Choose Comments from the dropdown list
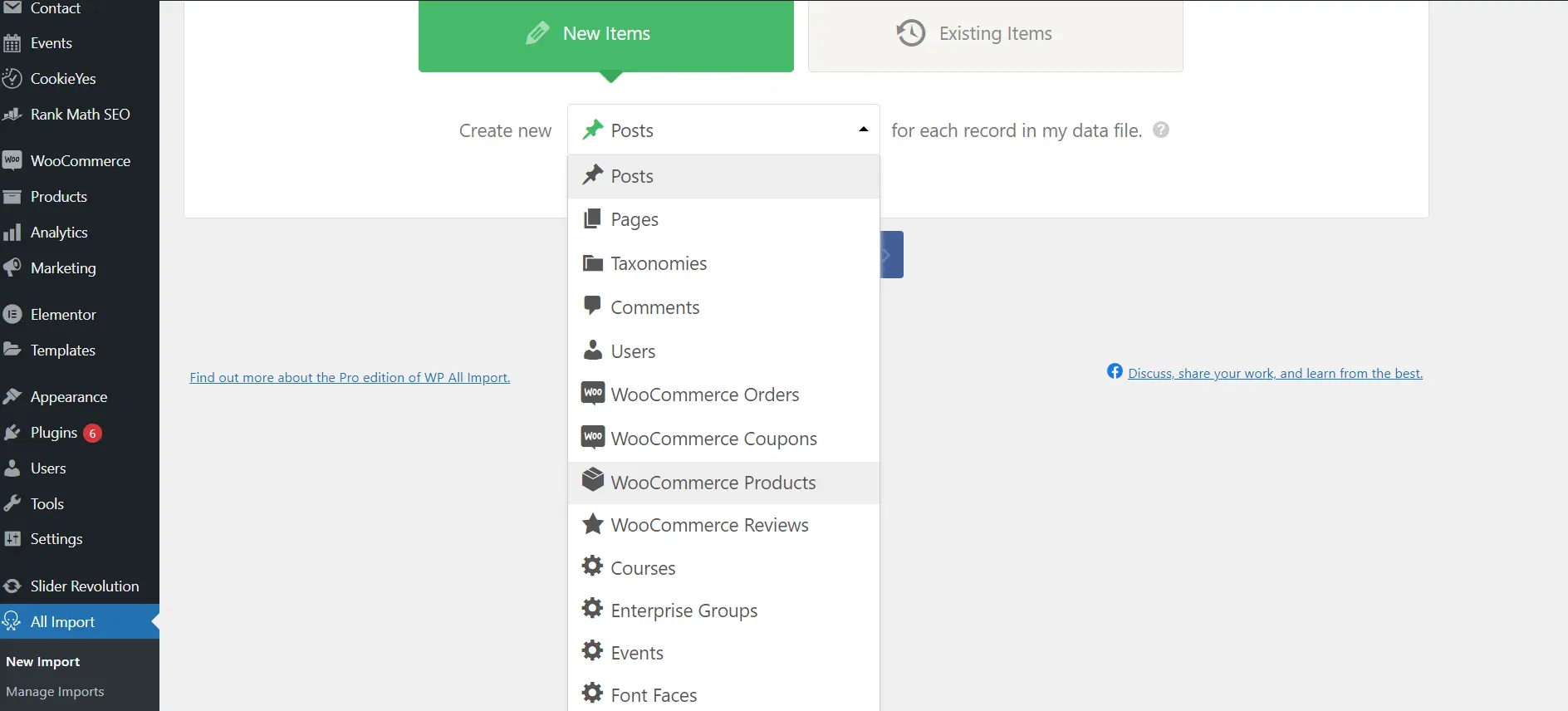The height and width of the screenshot is (711, 1568). tap(723, 307)
